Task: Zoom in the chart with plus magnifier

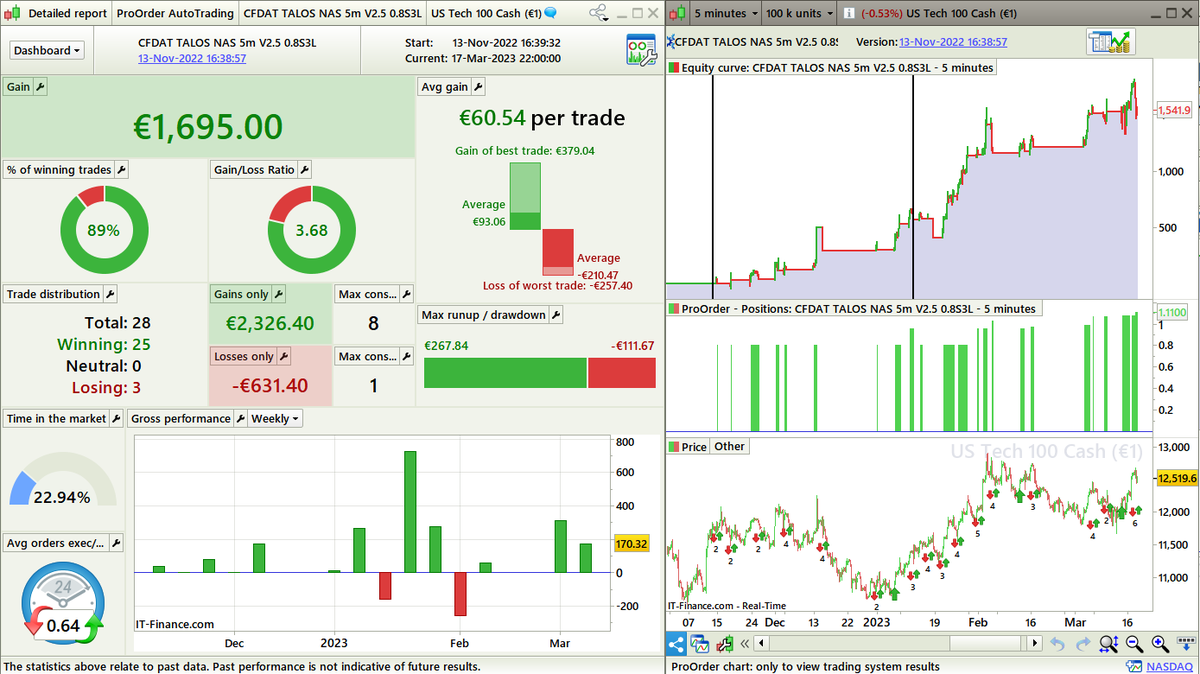Action: [1160, 644]
